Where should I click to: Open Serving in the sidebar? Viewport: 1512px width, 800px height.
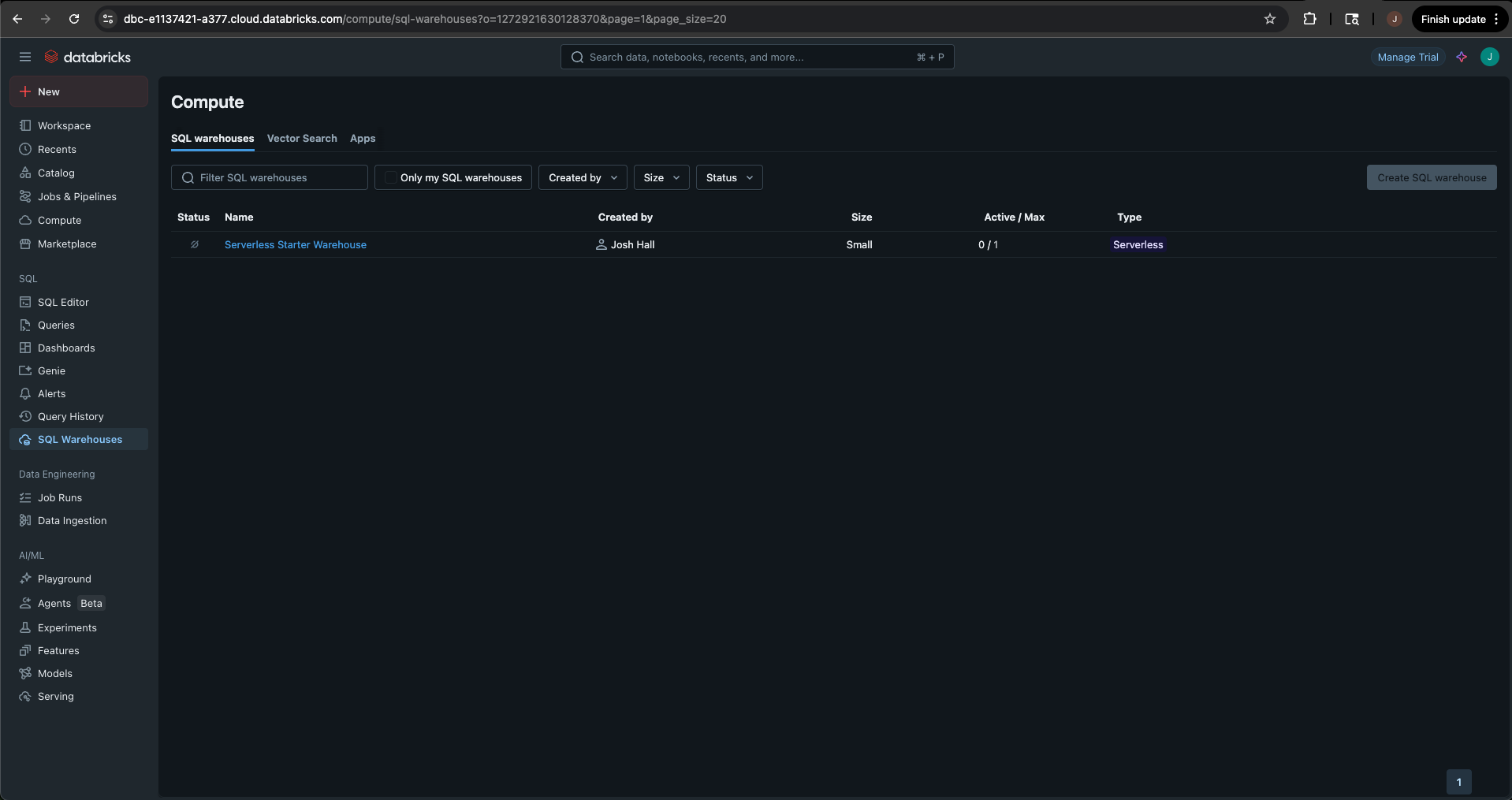(79, 696)
